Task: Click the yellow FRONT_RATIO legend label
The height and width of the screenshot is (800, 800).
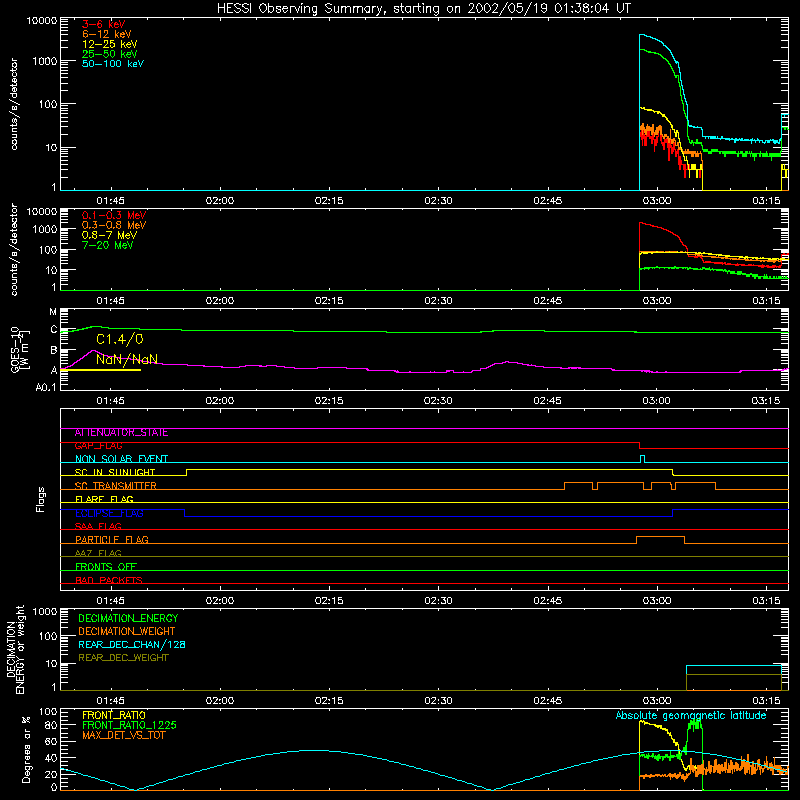Action: coord(114,715)
